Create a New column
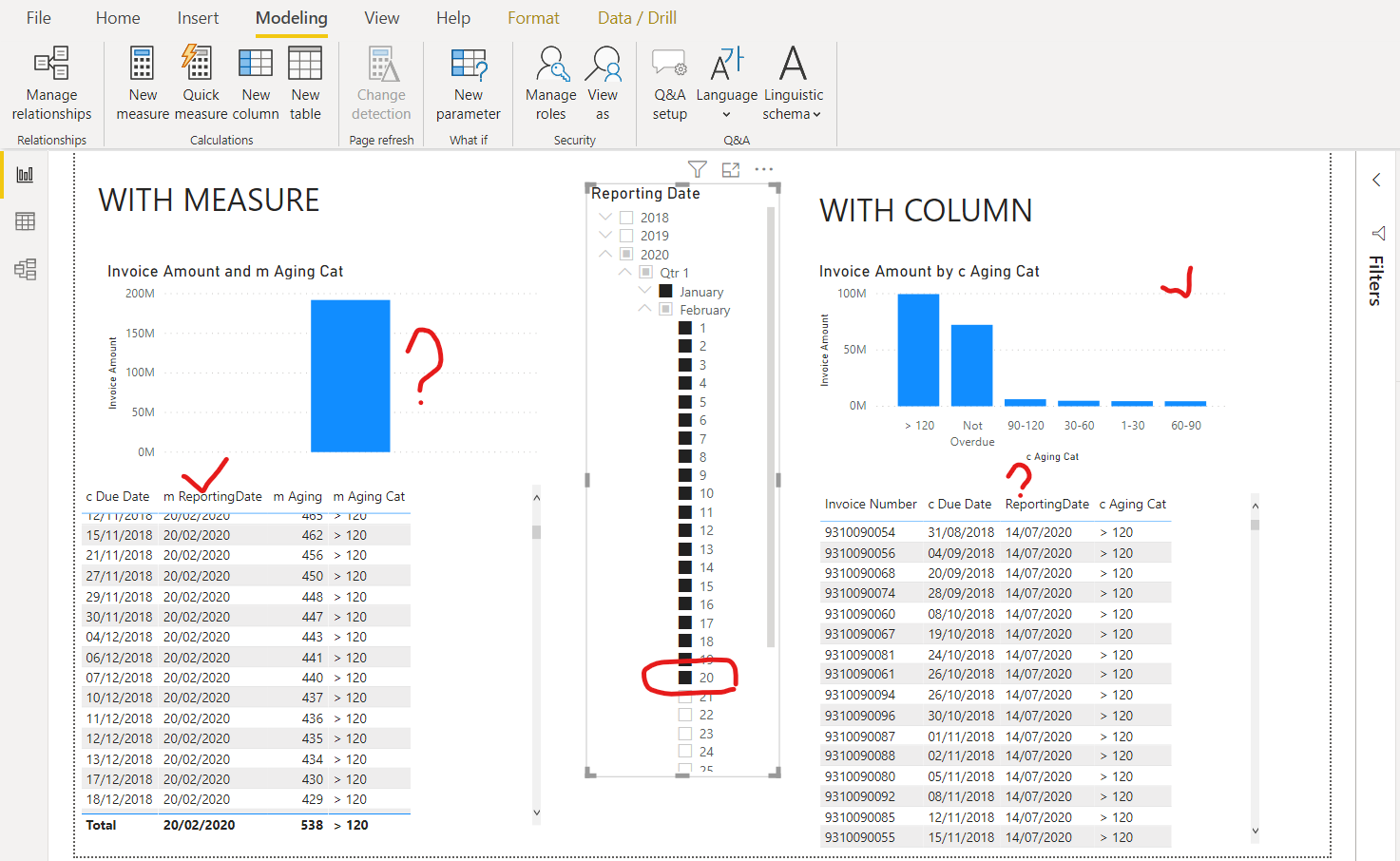 click(256, 84)
